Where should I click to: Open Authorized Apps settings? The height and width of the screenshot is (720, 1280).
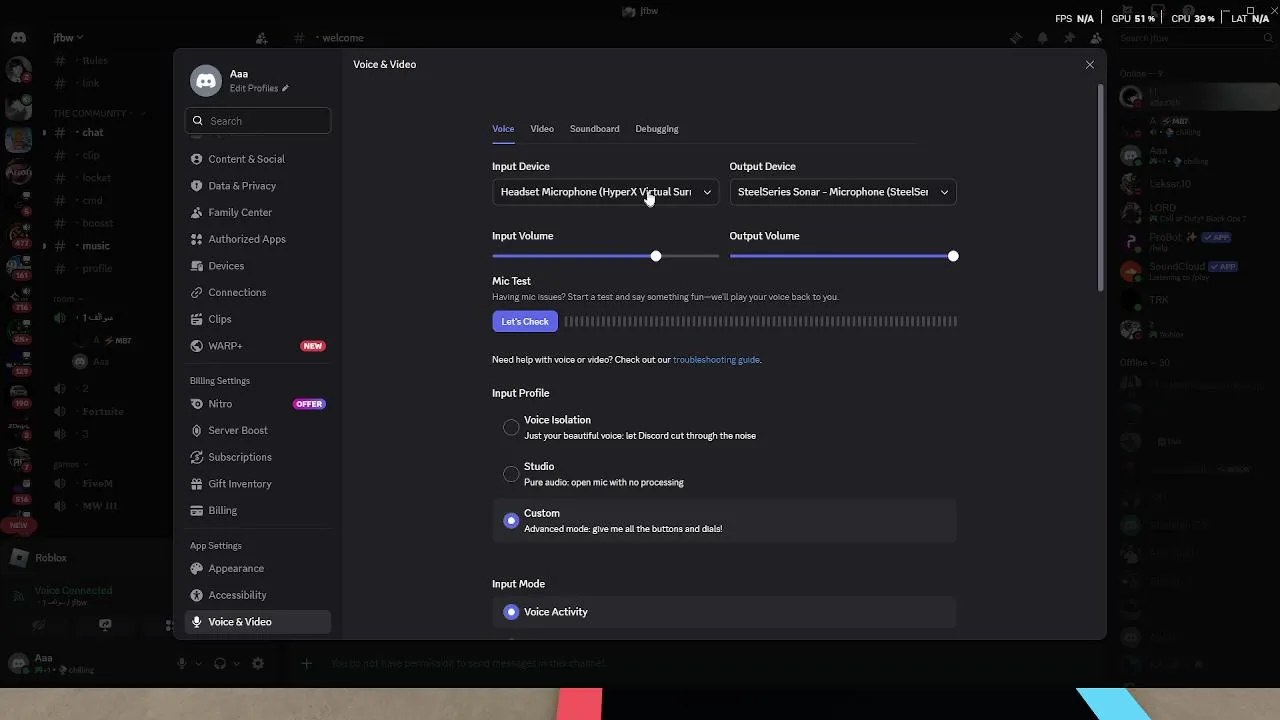258,239
